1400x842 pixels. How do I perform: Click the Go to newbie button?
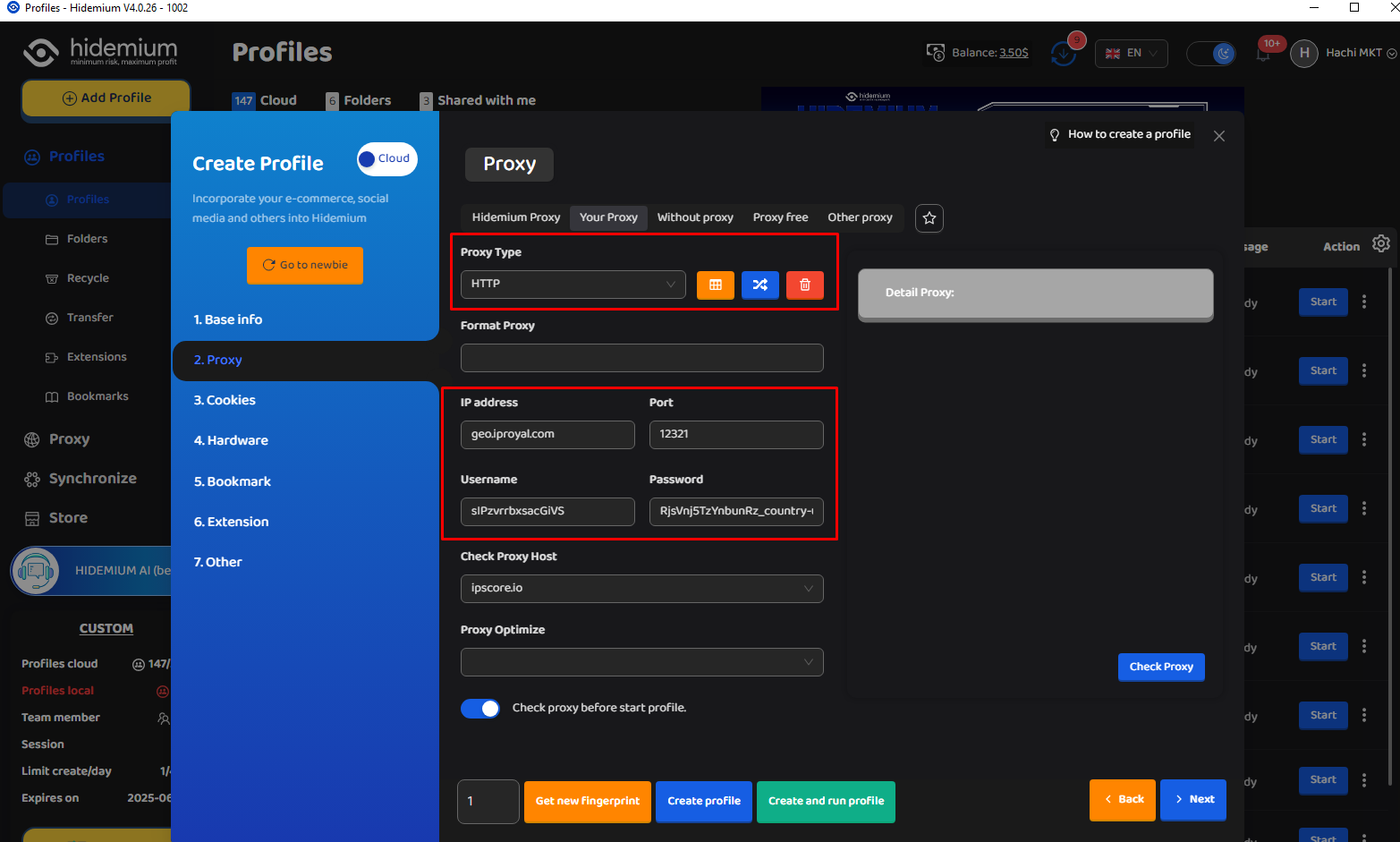click(x=305, y=265)
